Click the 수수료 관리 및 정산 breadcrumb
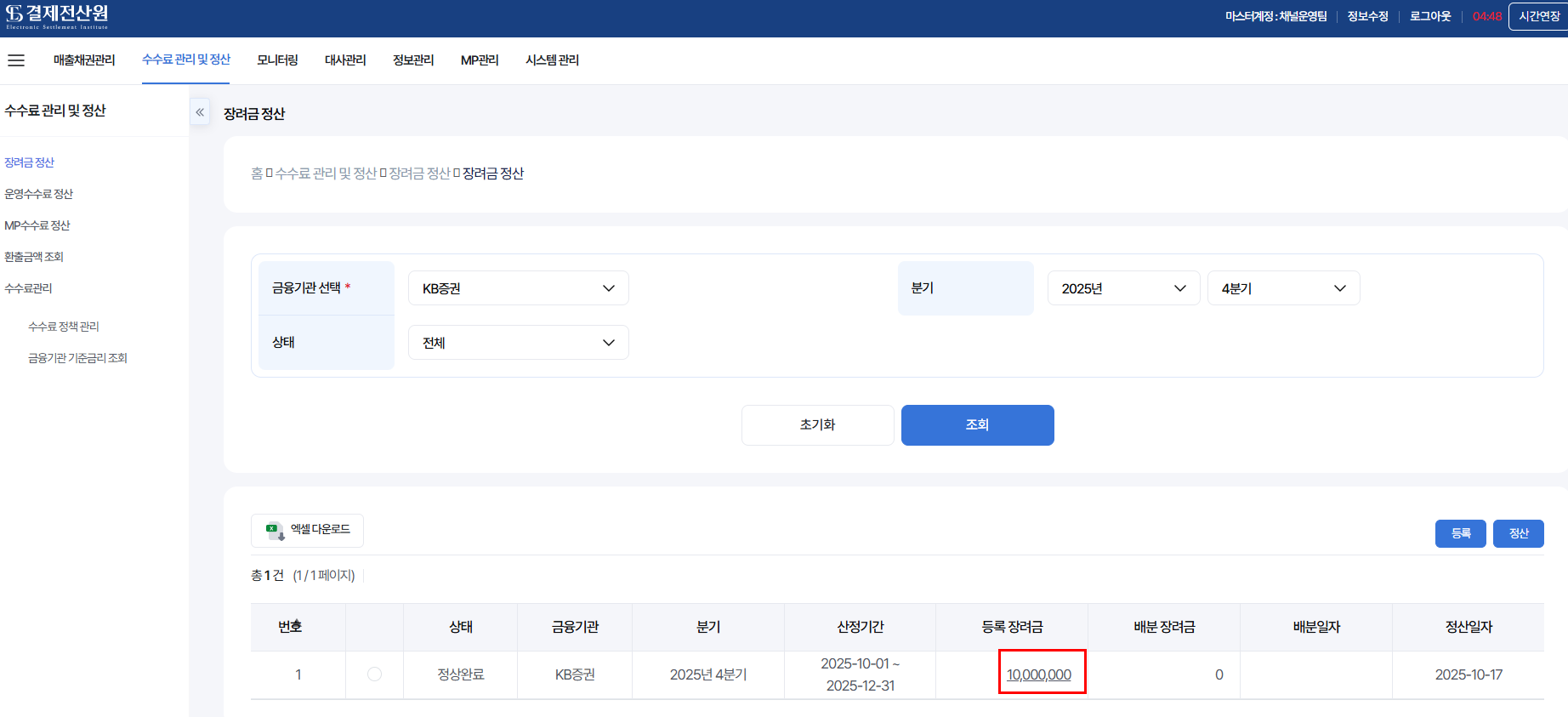 point(326,174)
